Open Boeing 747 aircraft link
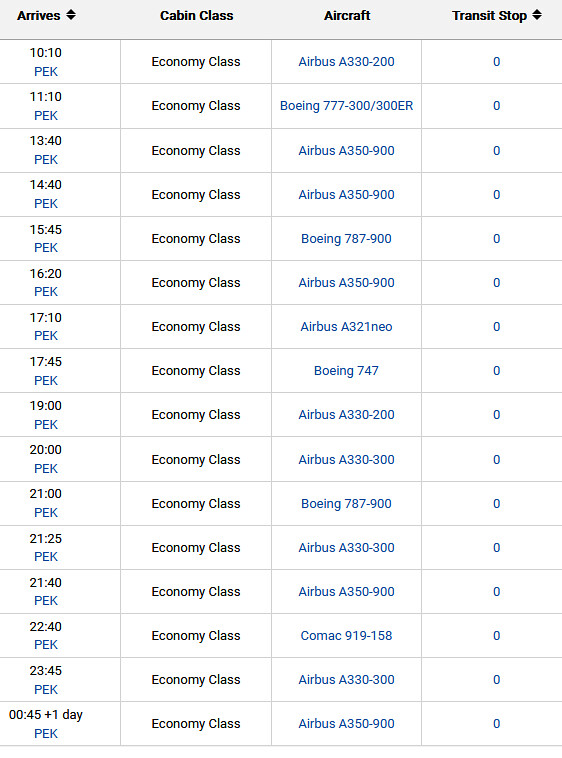The height and width of the screenshot is (758, 562). click(346, 371)
